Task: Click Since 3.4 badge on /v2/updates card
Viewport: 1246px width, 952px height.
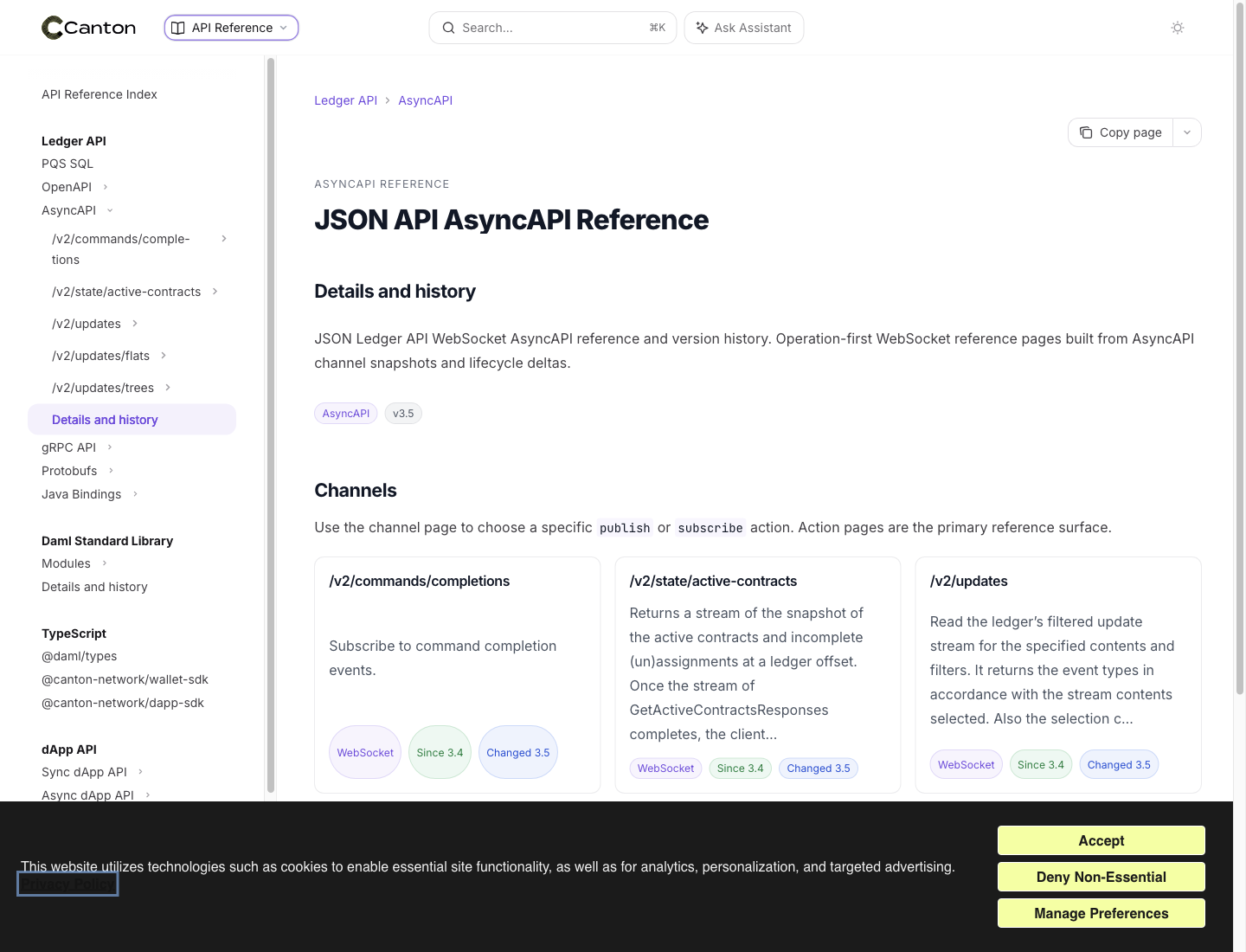Action: pos(1041,765)
